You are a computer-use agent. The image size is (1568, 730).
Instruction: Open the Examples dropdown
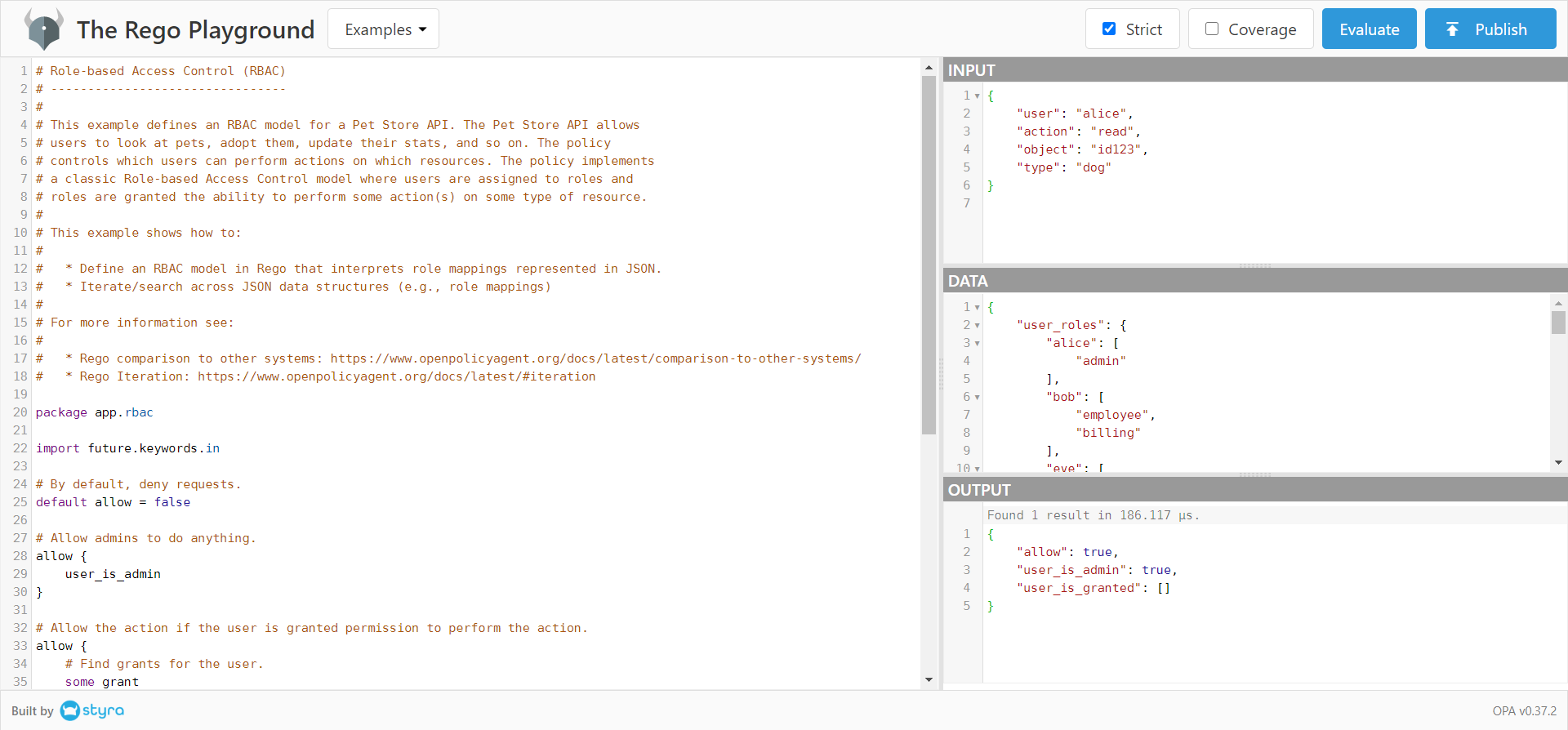[x=383, y=29]
